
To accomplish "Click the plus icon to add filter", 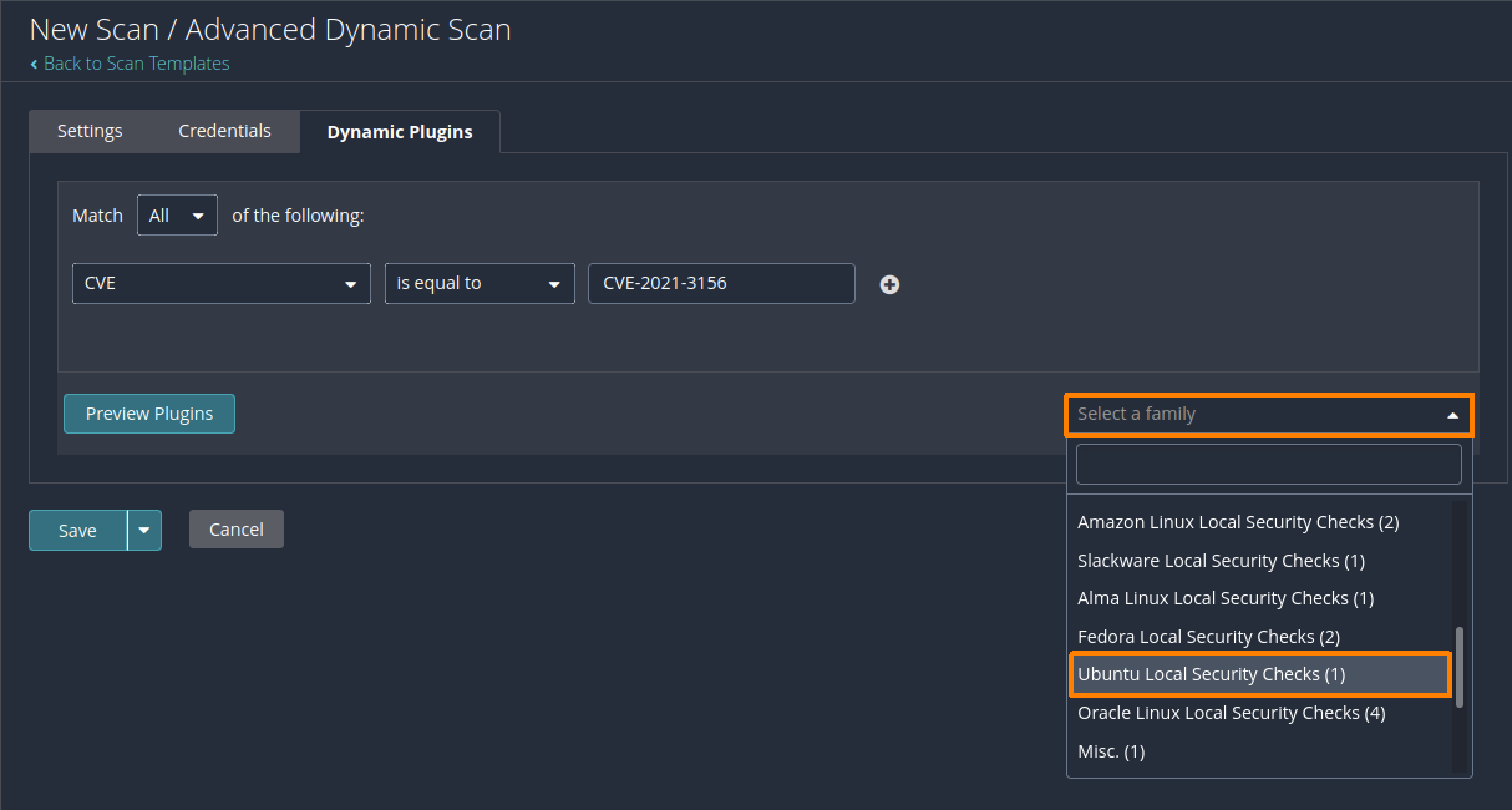I will [x=889, y=284].
